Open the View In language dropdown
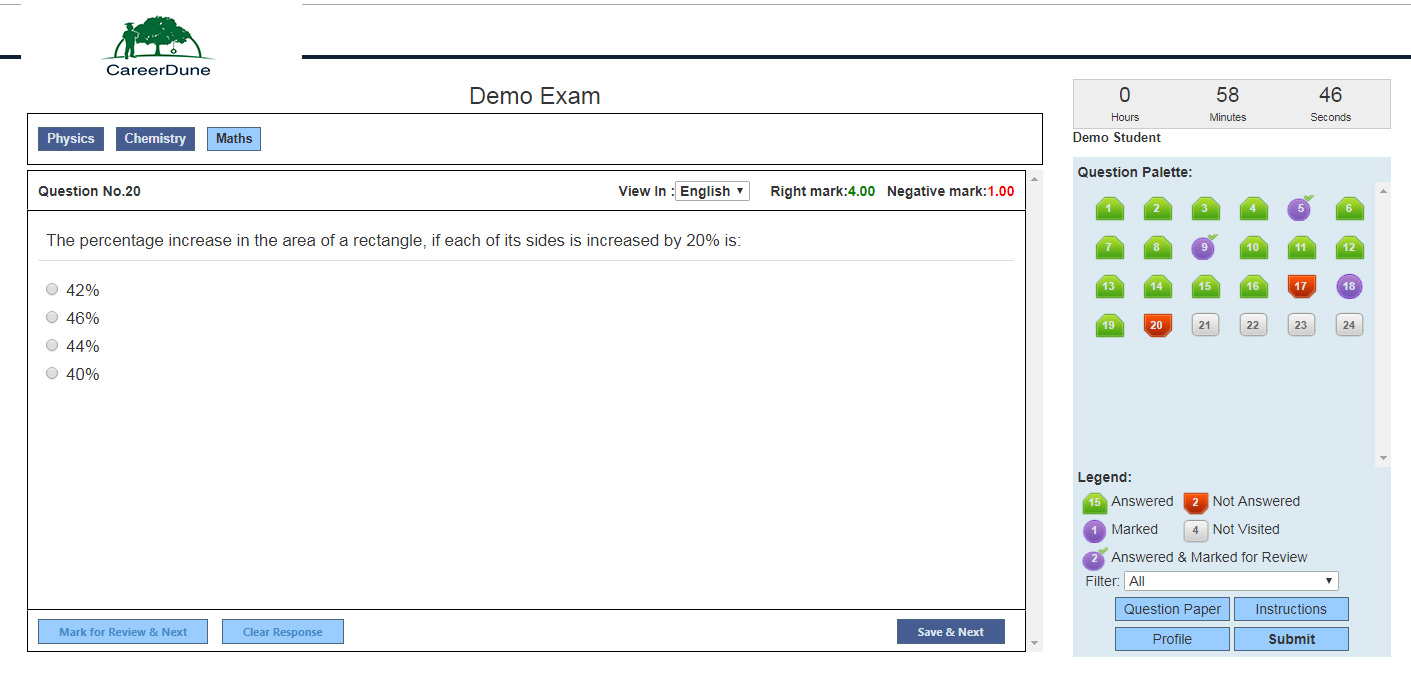Viewport: 1411px width, 699px height. coord(713,191)
